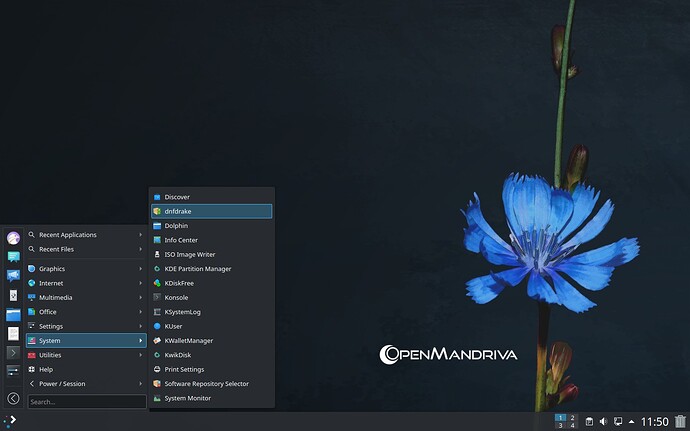Expand the Settings category

coord(86,326)
